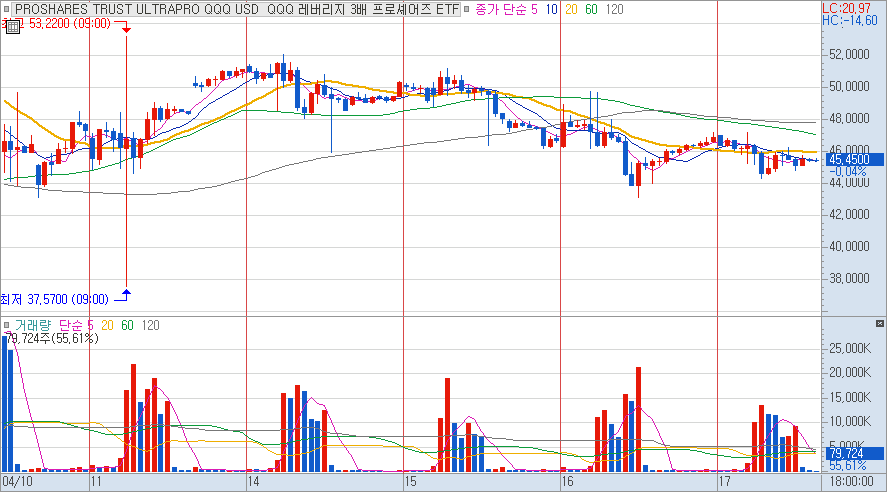887x492 pixels.
Task: Click the 15 date marker on time axis
Action: (x=410, y=482)
